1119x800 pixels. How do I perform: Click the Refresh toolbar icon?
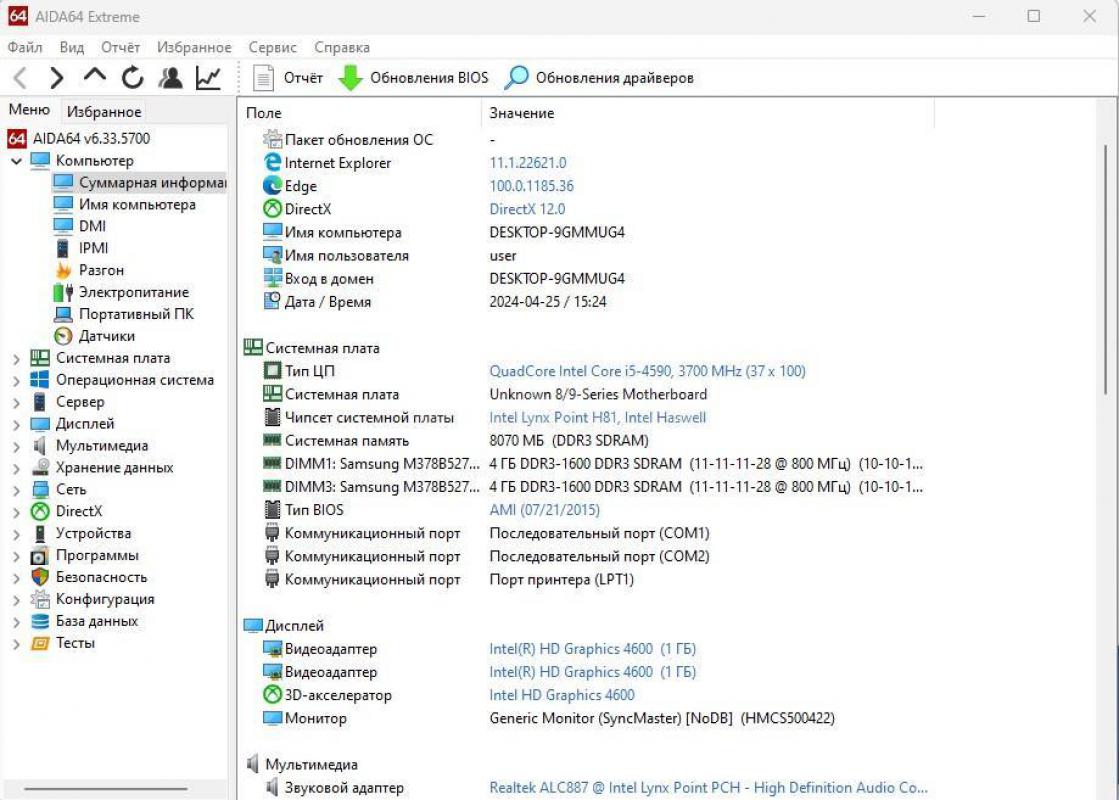(132, 78)
